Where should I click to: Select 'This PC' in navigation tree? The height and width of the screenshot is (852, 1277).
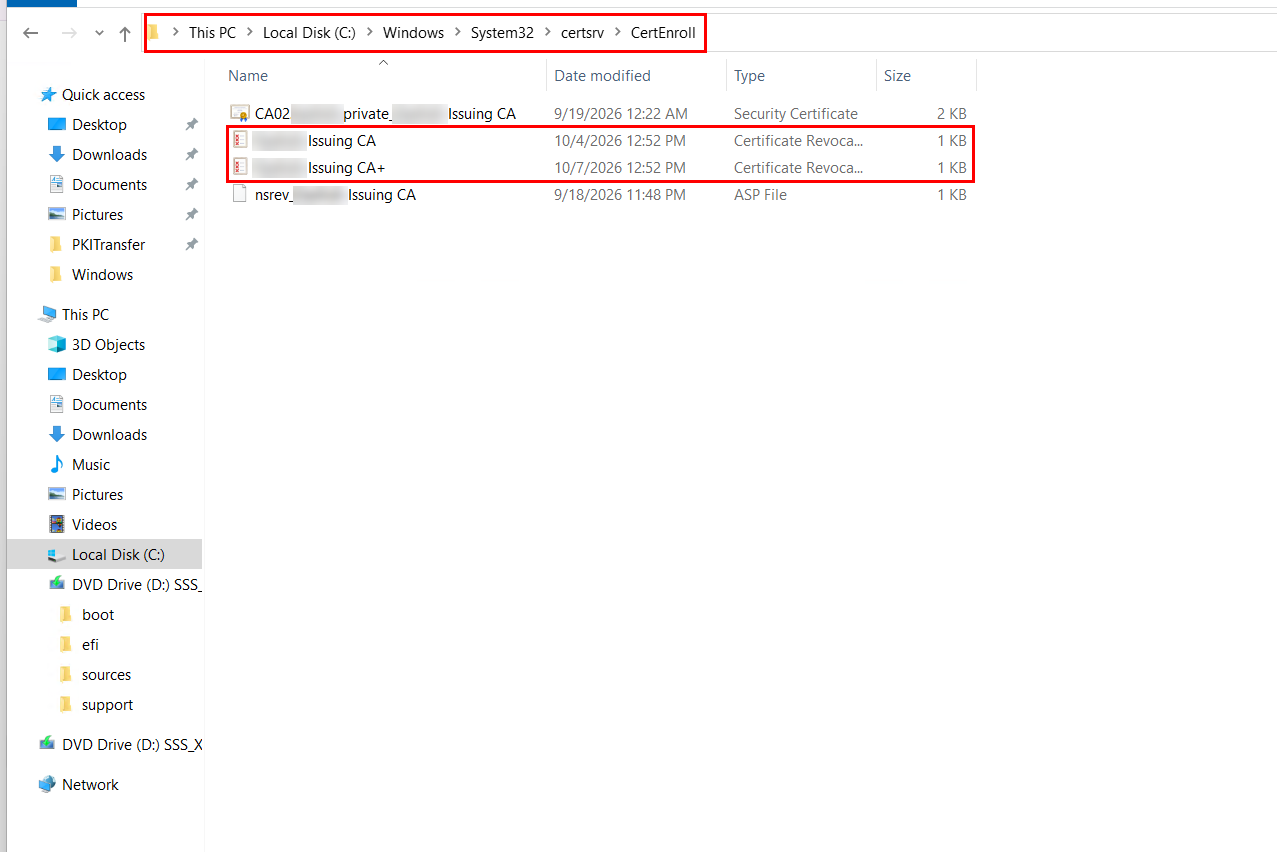[x=85, y=315]
